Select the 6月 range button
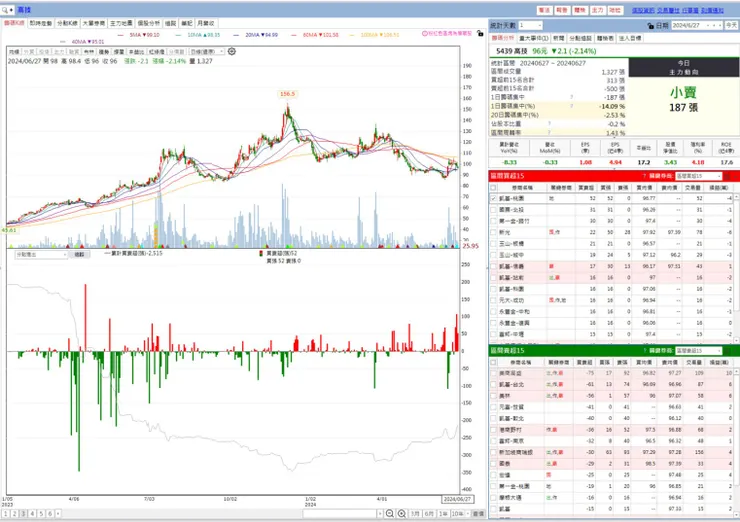This screenshot has width=740, height=522. point(429,514)
